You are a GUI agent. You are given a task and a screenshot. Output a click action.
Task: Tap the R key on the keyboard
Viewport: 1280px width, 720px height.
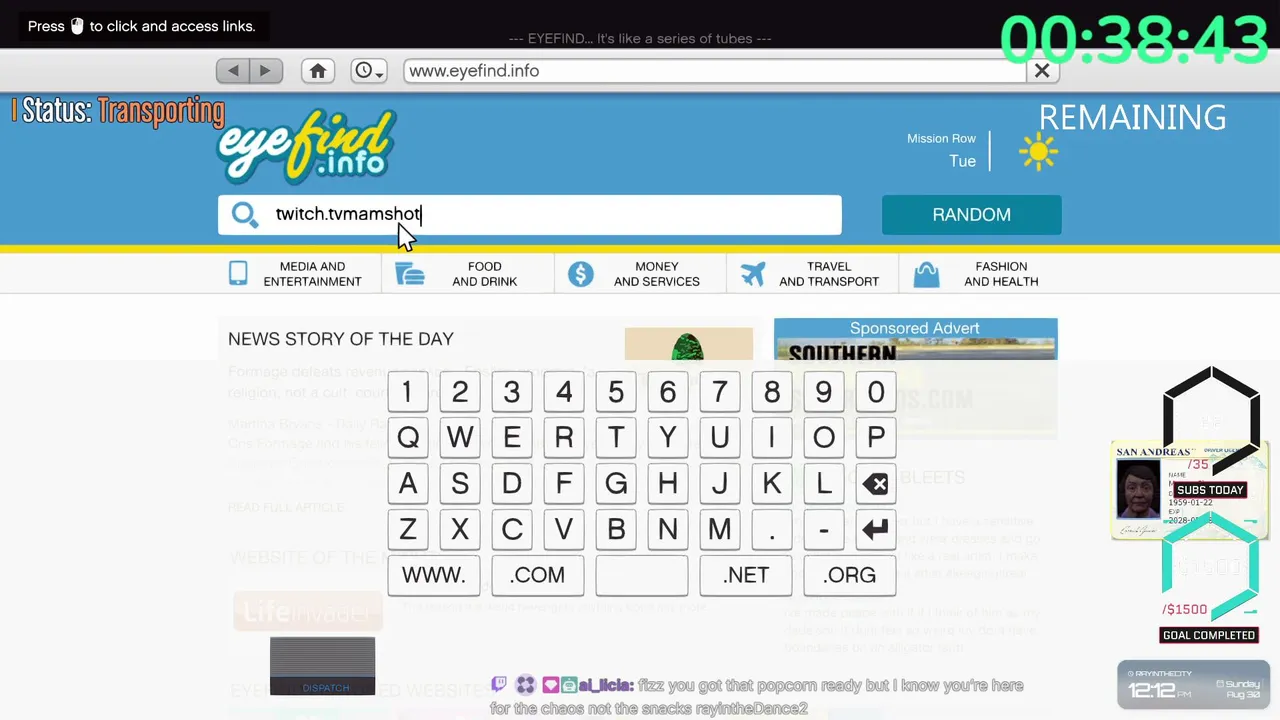pyautogui.click(x=563, y=438)
